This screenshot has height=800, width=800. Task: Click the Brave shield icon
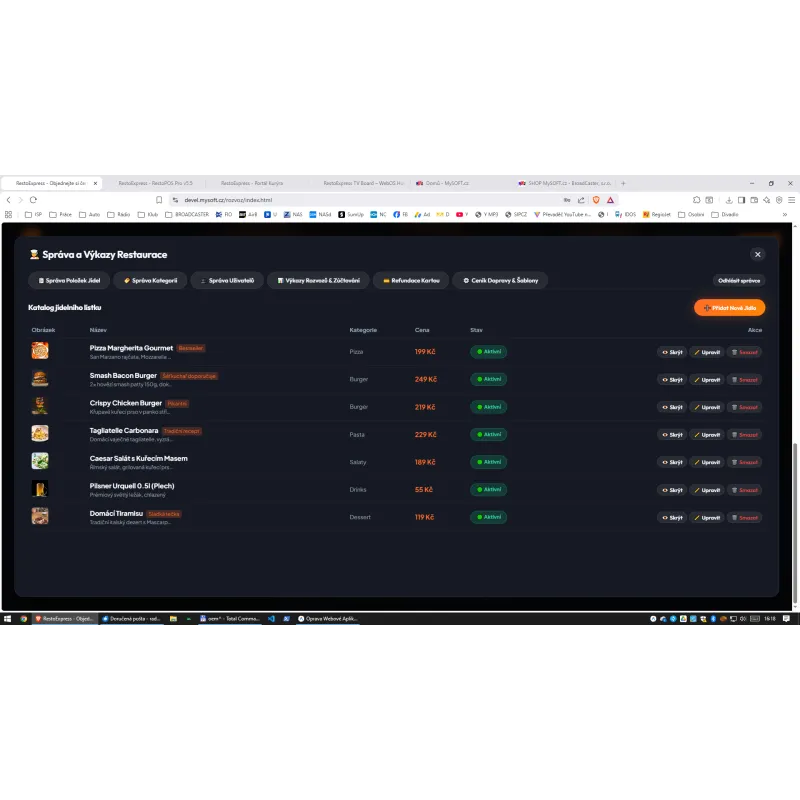click(x=596, y=200)
